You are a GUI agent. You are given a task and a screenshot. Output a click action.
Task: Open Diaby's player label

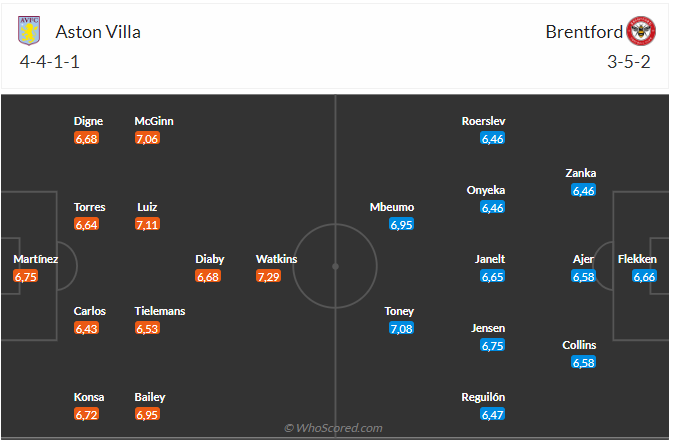click(x=209, y=259)
